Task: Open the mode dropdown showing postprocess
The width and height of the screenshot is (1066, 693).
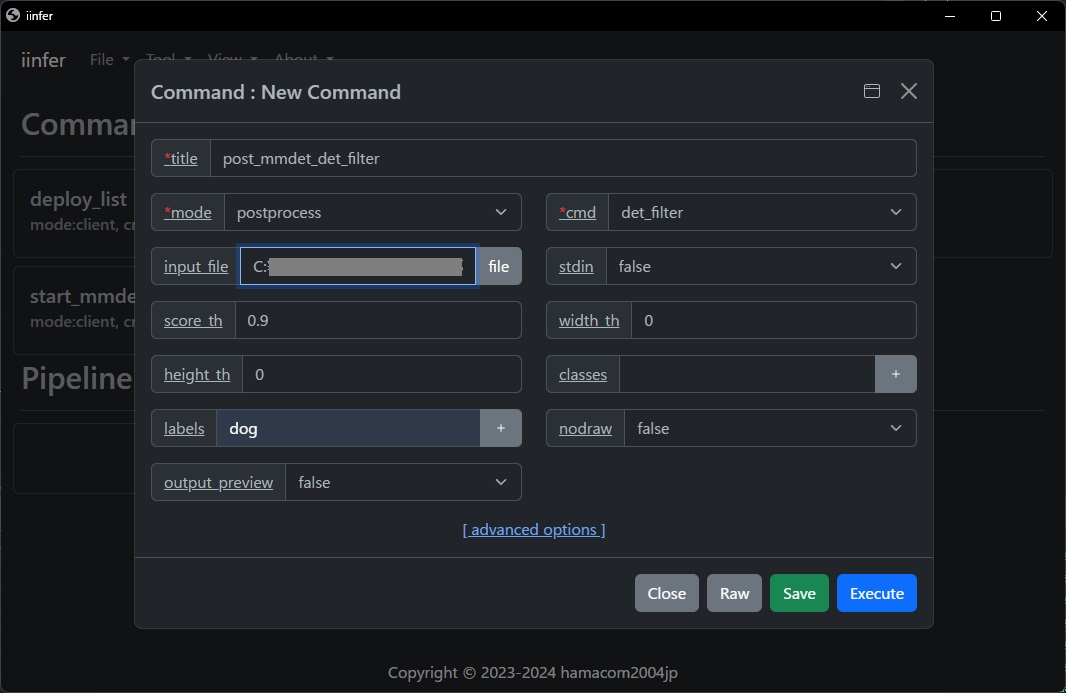Action: click(372, 212)
